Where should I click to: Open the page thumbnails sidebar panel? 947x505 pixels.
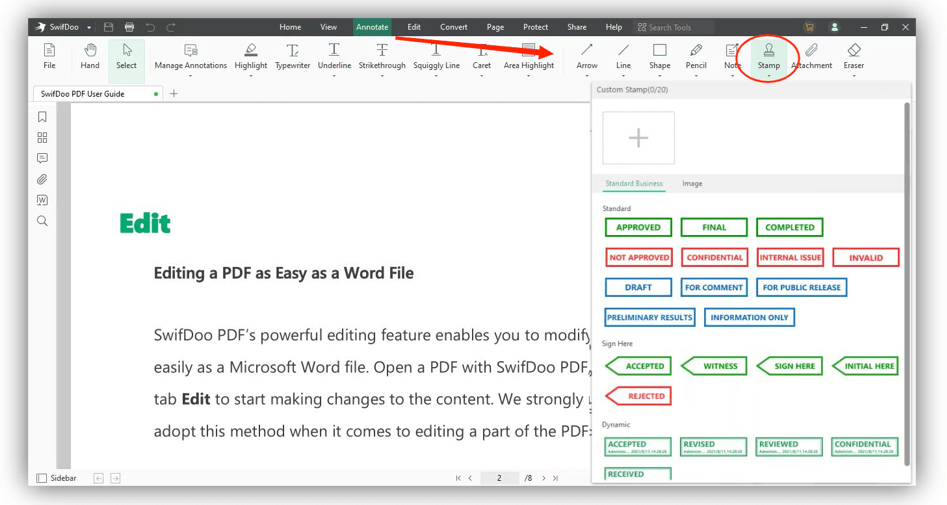(x=42, y=138)
